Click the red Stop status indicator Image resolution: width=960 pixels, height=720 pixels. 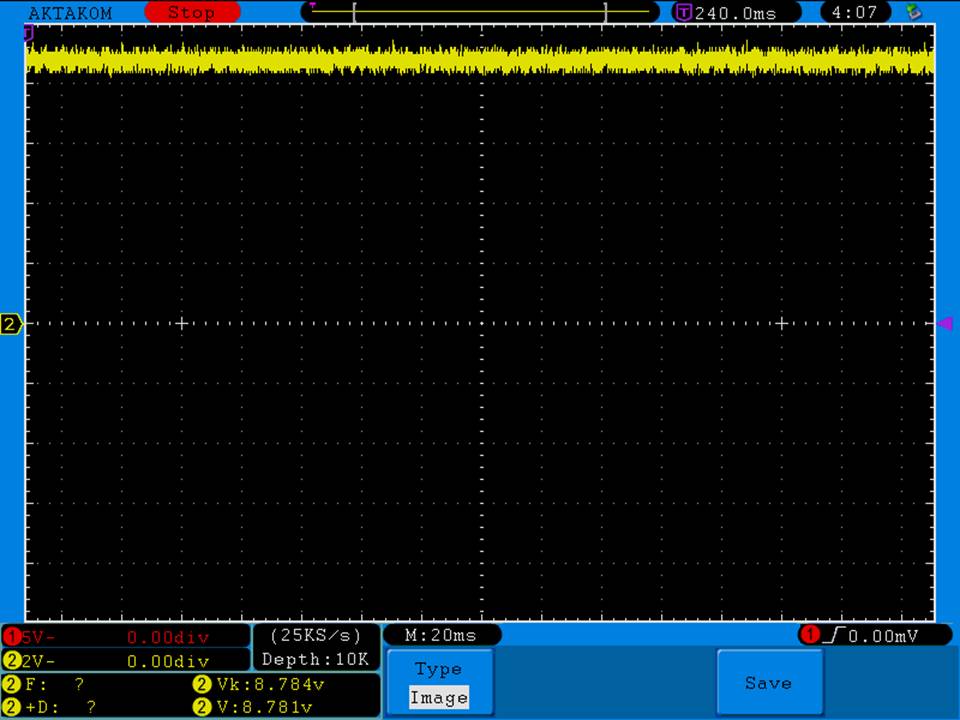(192, 13)
